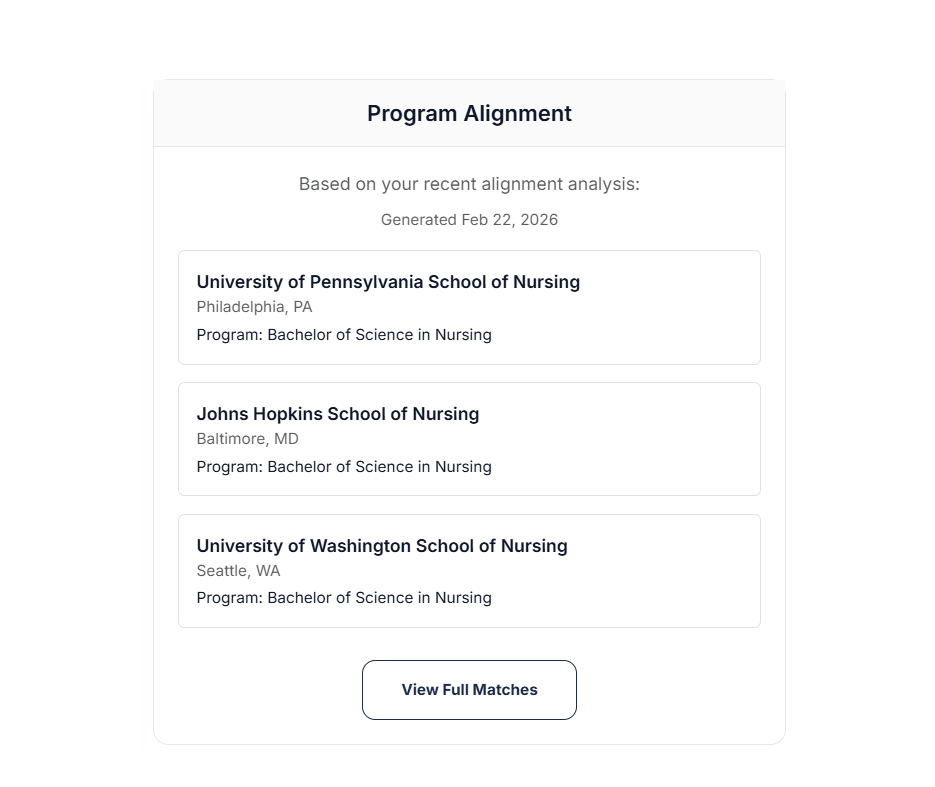Screen dimensions: 935x787
Task: Click 'Bachelor of Science in Nursing' under Baltimore
Action: click(x=380, y=467)
